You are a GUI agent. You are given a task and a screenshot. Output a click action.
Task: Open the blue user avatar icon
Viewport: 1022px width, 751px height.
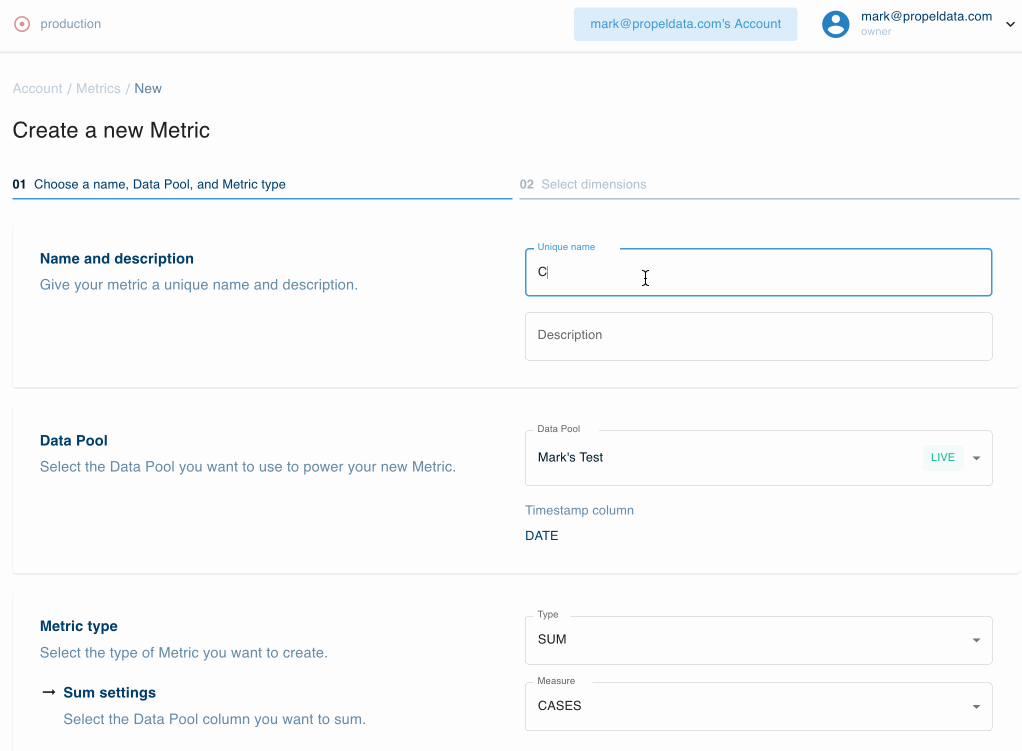[x=835, y=24]
